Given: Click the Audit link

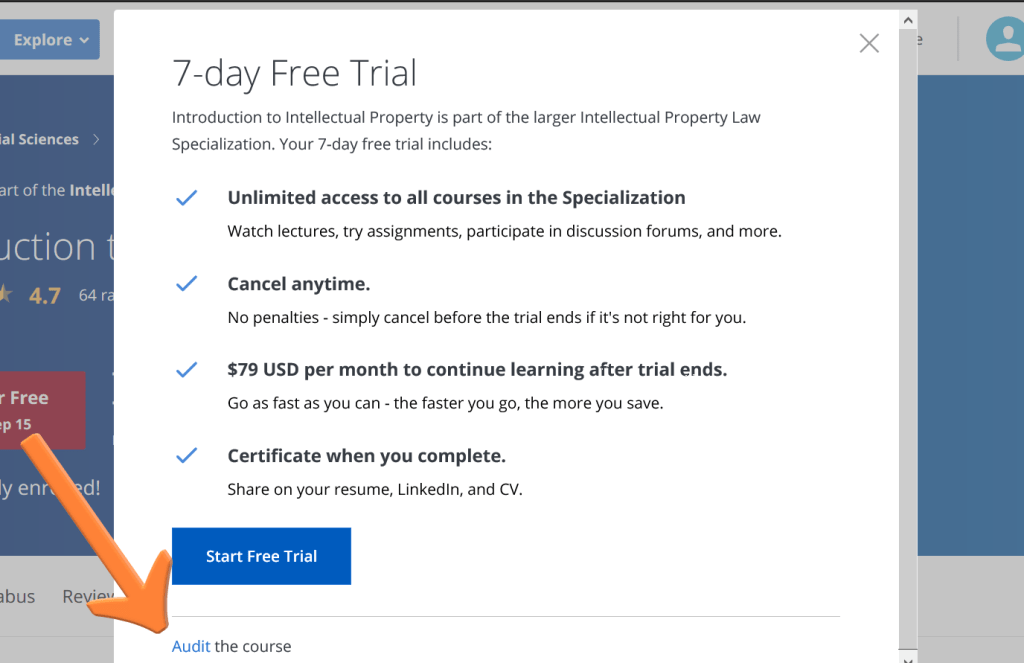Looking at the screenshot, I should pyautogui.click(x=191, y=646).
